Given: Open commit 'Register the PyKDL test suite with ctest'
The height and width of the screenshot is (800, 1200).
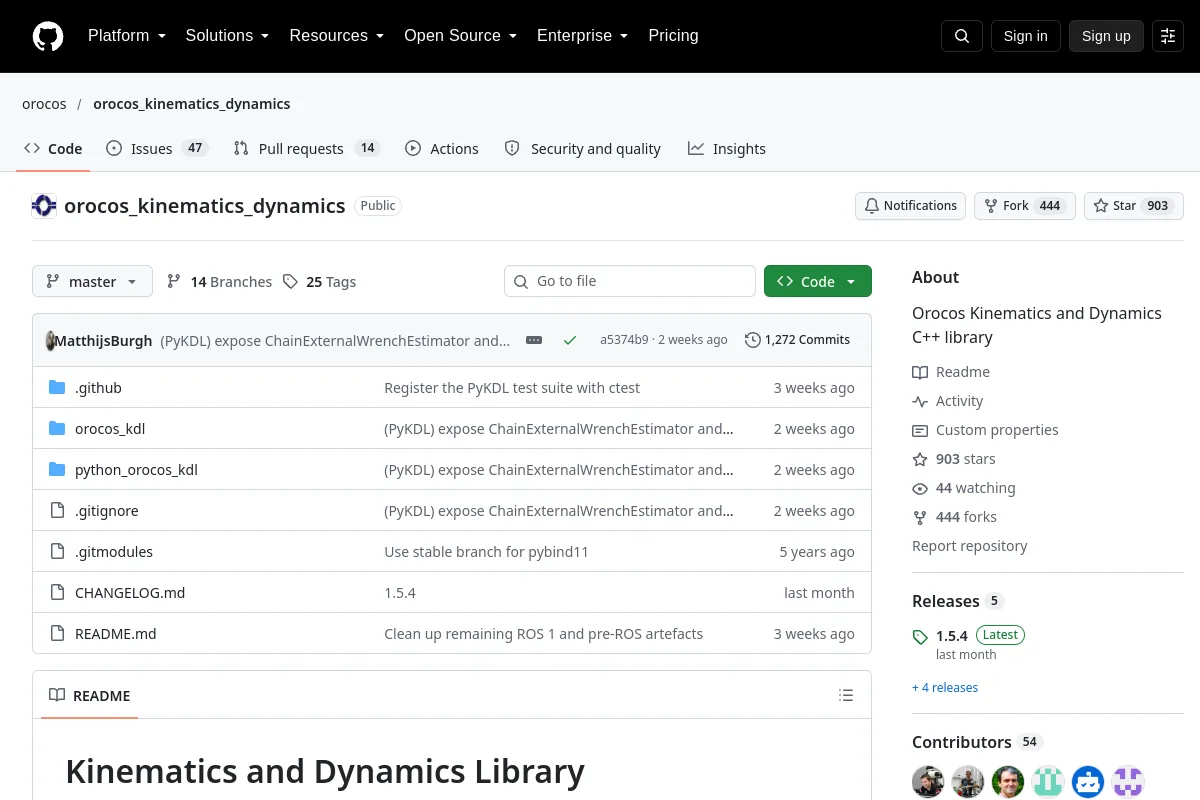Looking at the screenshot, I should tap(512, 388).
